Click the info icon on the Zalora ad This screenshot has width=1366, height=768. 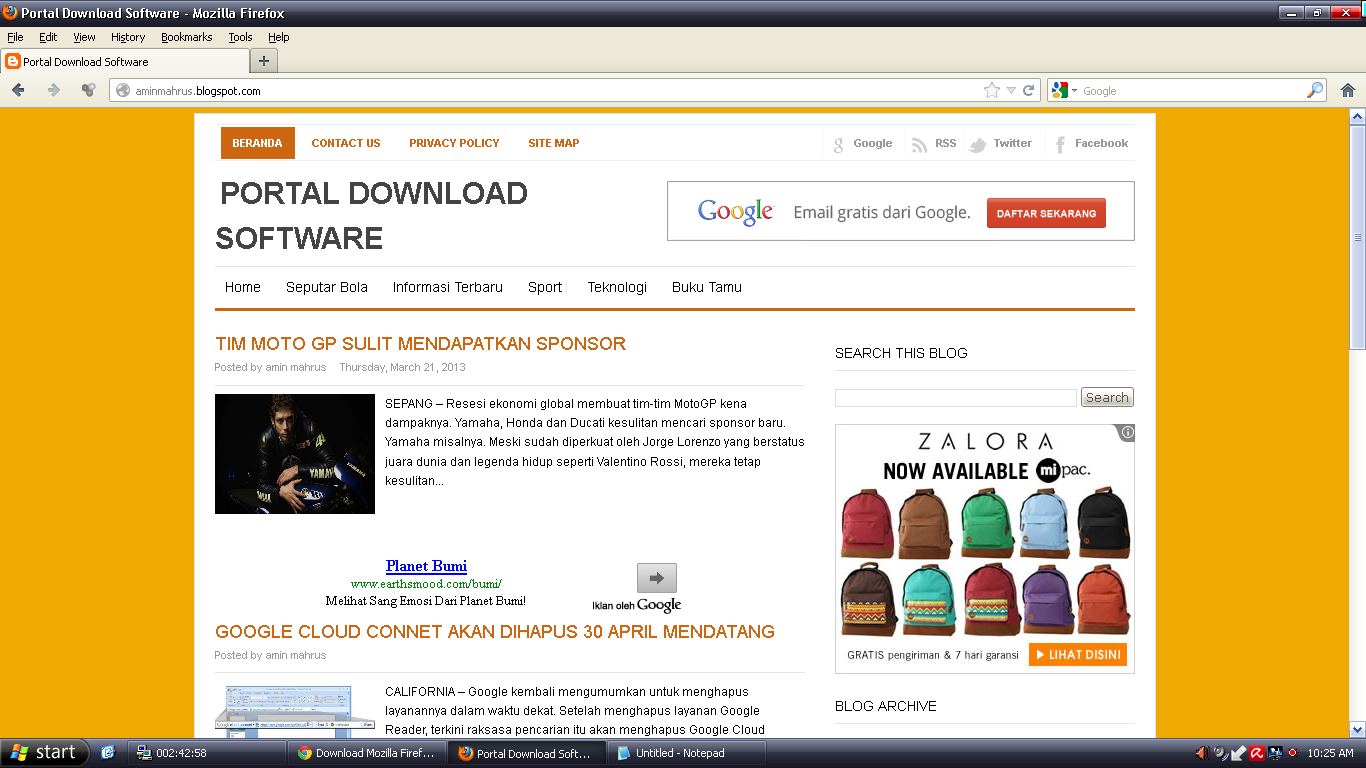pyautogui.click(x=1127, y=433)
